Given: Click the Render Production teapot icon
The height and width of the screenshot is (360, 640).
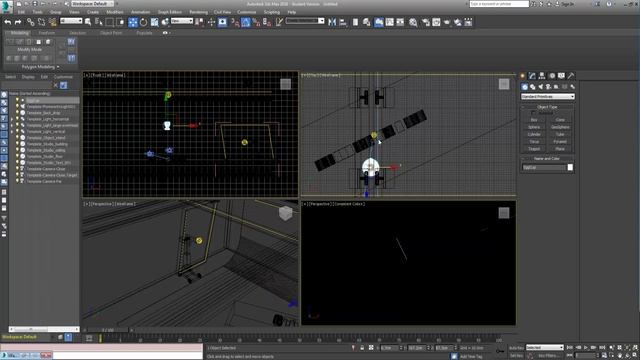Looking at the screenshot, I should pos(447,22).
